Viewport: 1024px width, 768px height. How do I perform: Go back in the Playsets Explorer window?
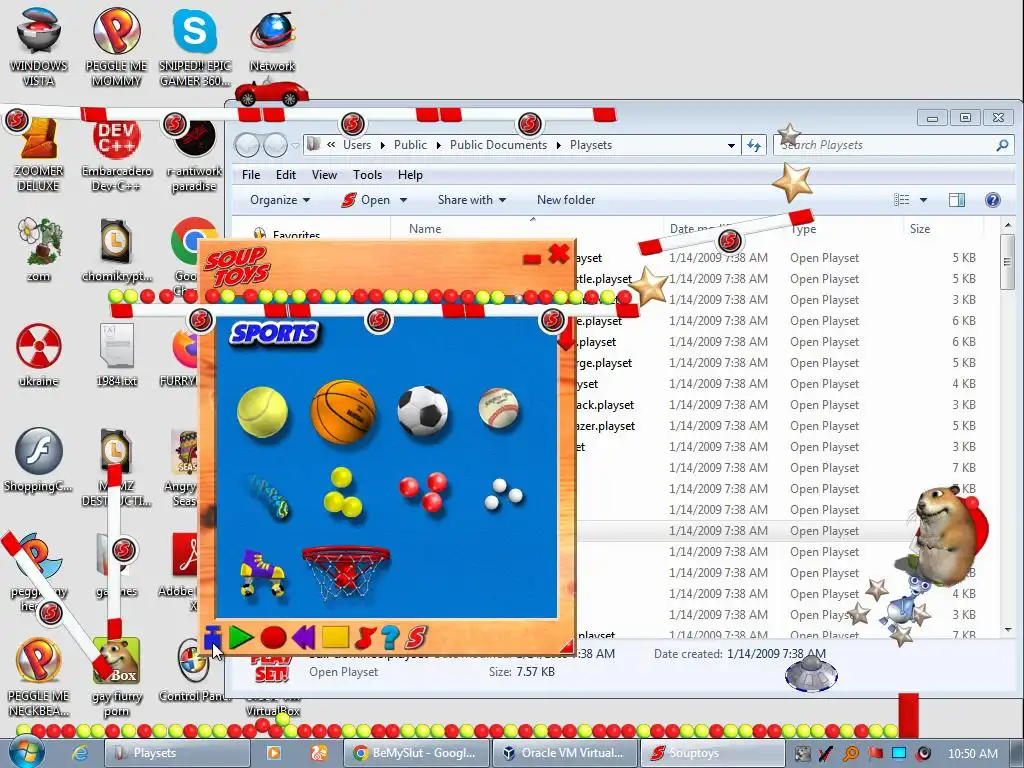(x=248, y=145)
